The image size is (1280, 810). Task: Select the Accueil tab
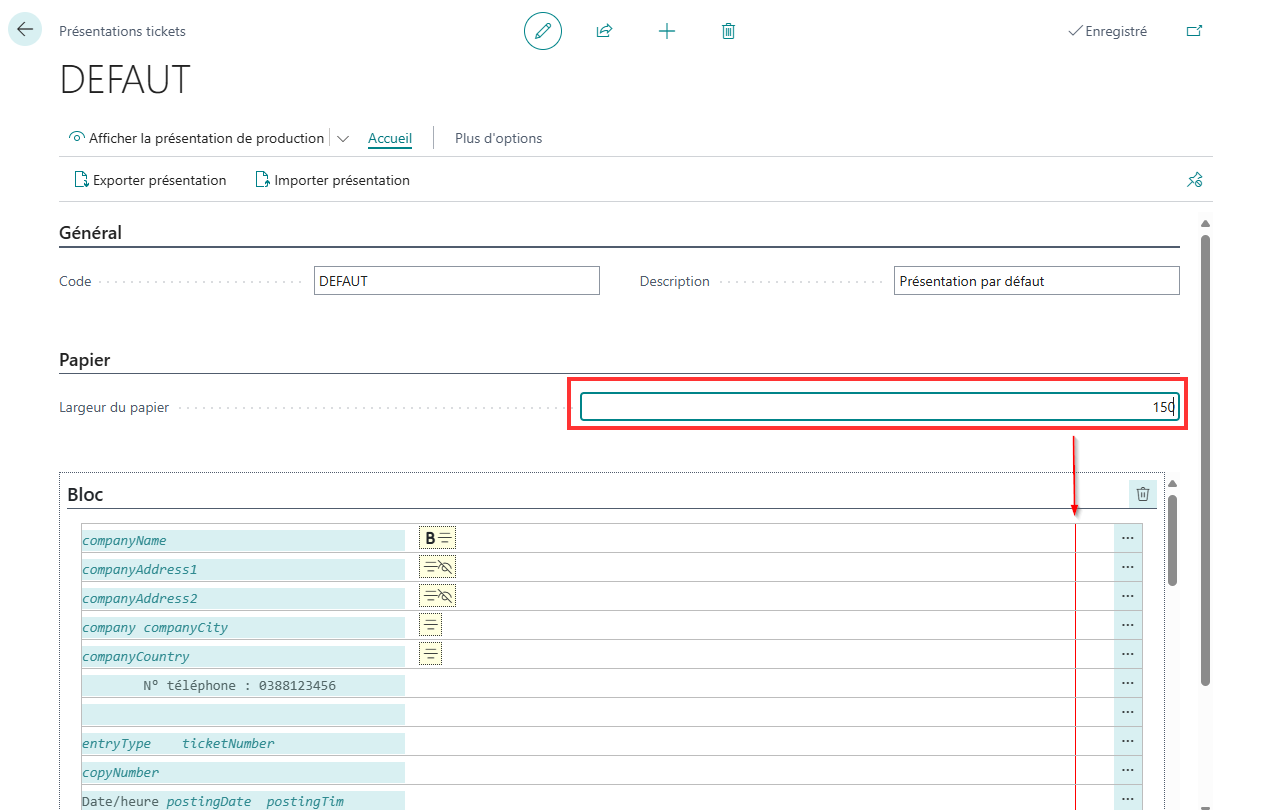[x=390, y=139]
